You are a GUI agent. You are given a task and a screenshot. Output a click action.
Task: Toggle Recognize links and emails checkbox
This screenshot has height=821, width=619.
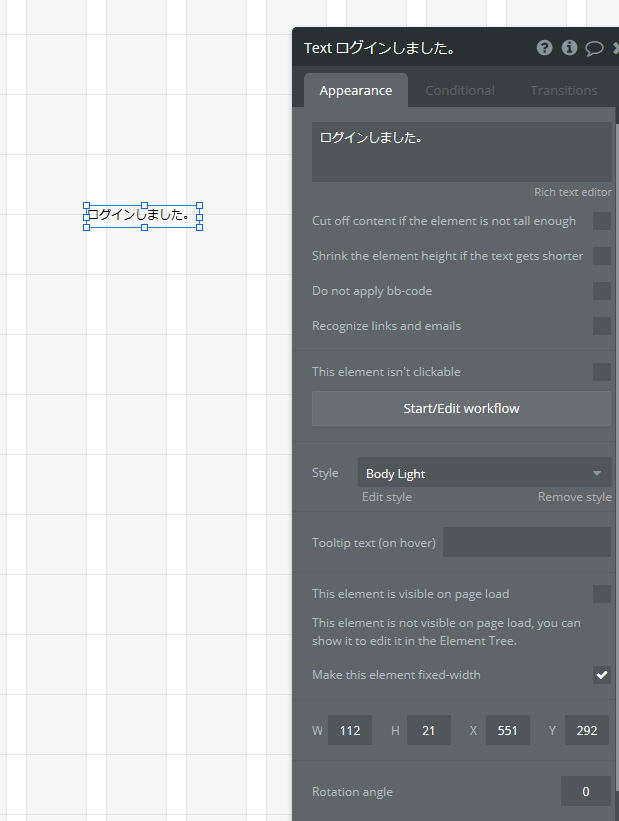(602, 326)
